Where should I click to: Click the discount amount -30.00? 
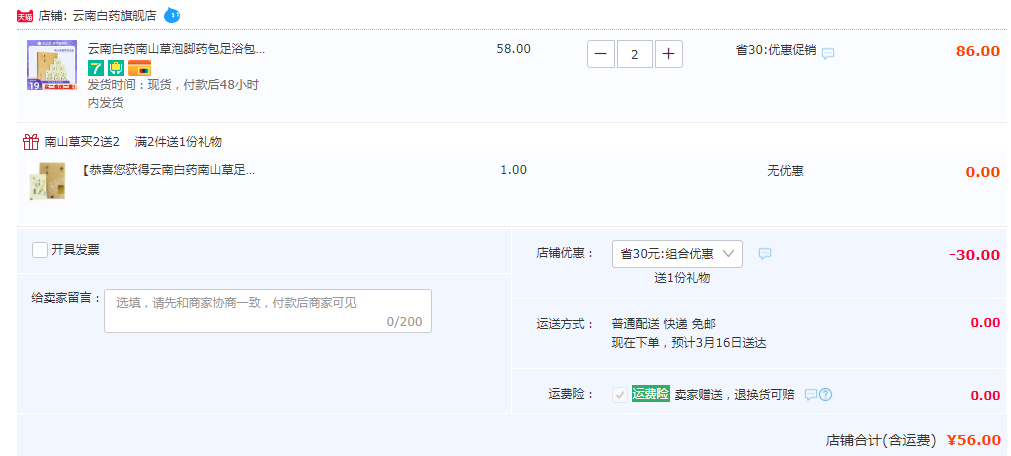[974, 255]
